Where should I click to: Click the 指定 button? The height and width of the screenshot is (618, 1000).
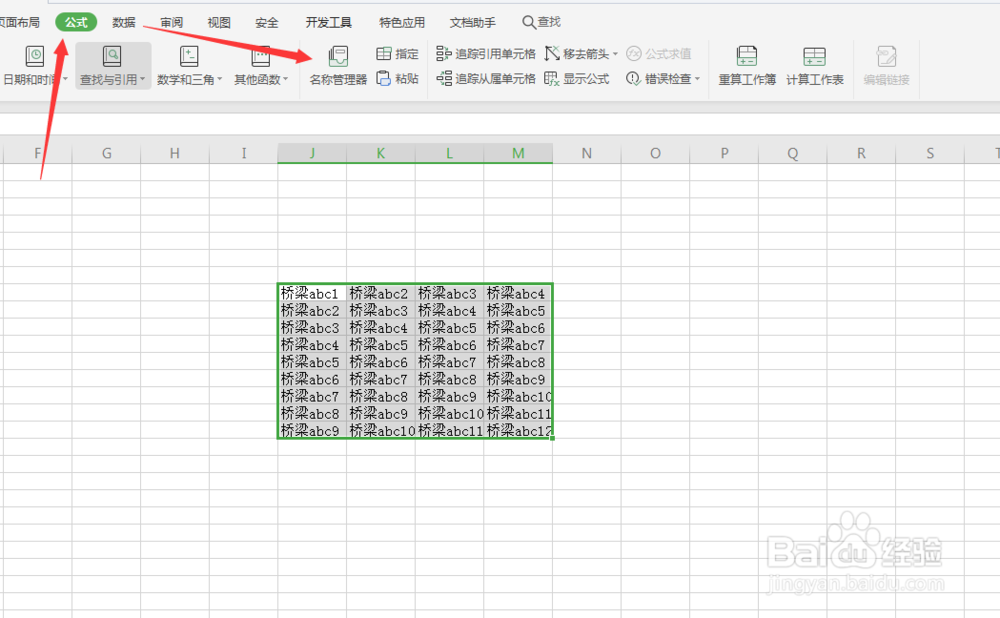pyautogui.click(x=397, y=54)
